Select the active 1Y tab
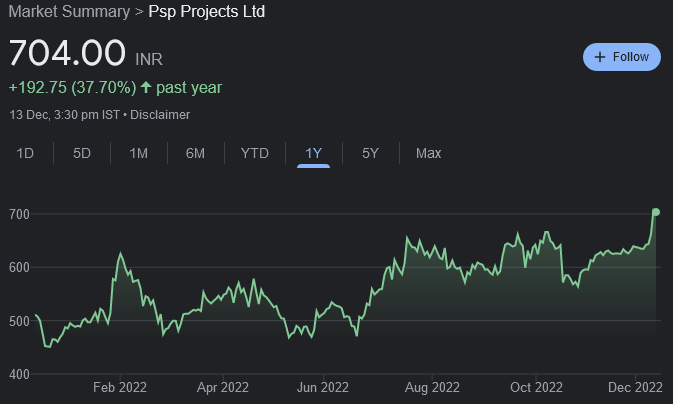The image size is (673, 404). pos(314,153)
